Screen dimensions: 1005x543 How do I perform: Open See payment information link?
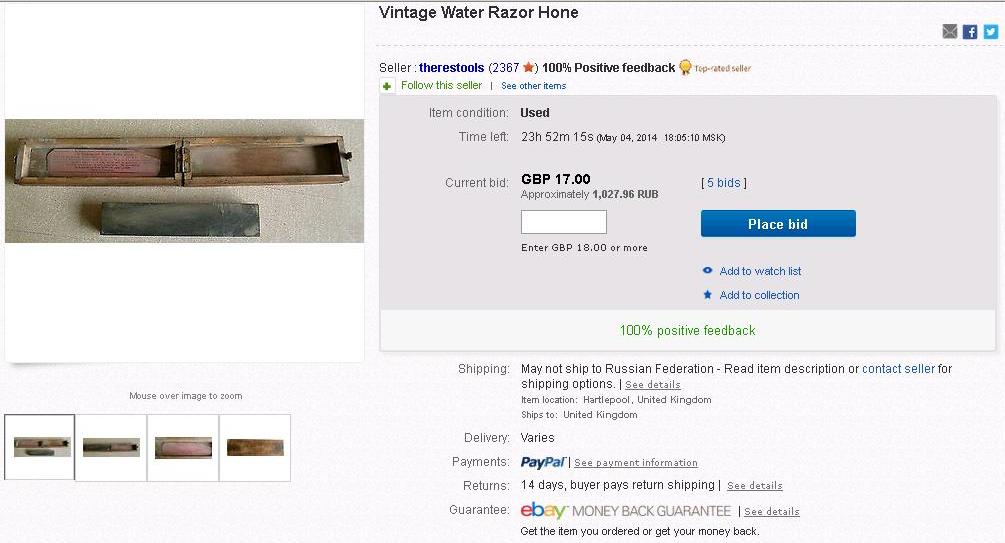click(x=636, y=463)
